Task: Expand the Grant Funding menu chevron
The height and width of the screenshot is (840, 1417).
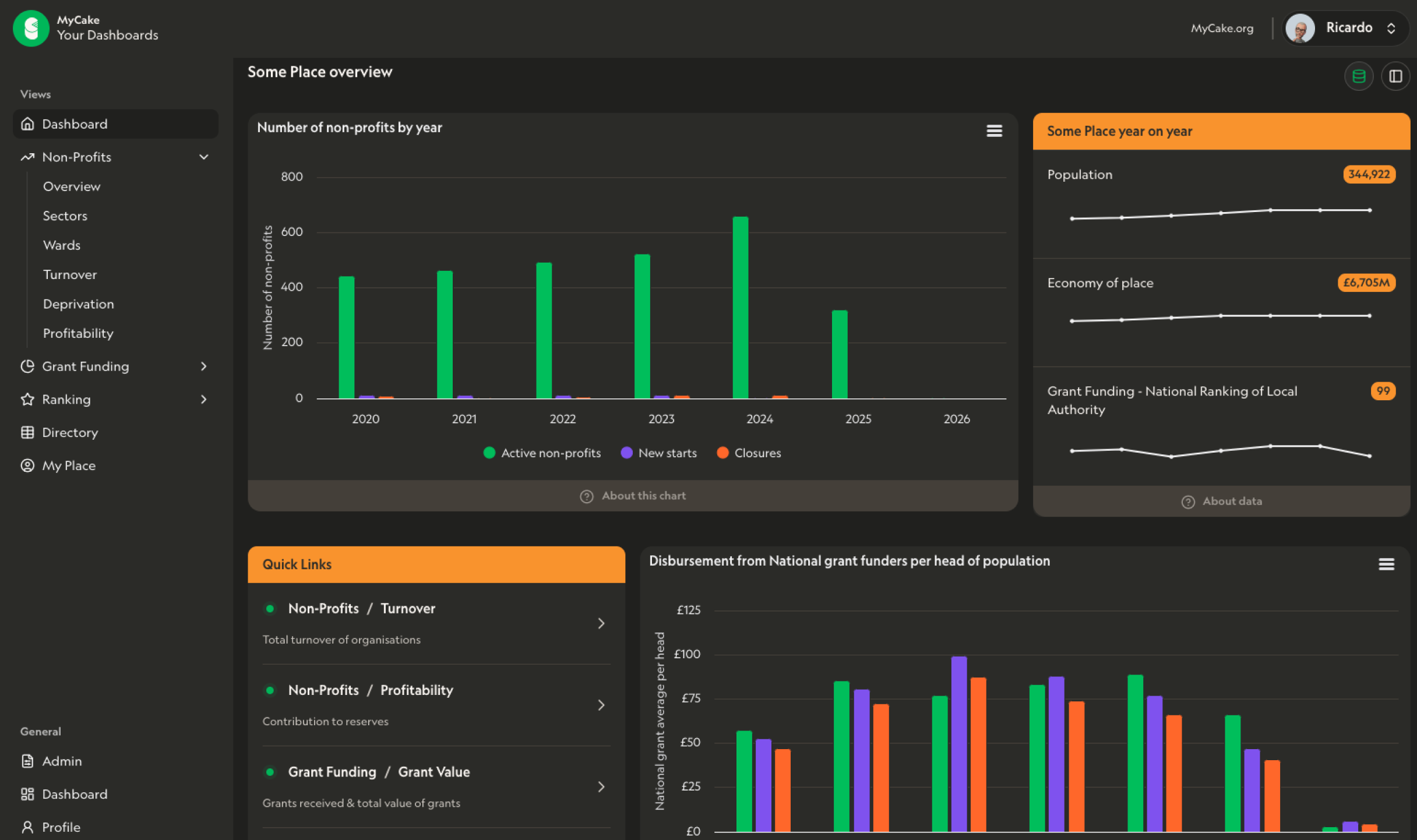Action: [204, 366]
